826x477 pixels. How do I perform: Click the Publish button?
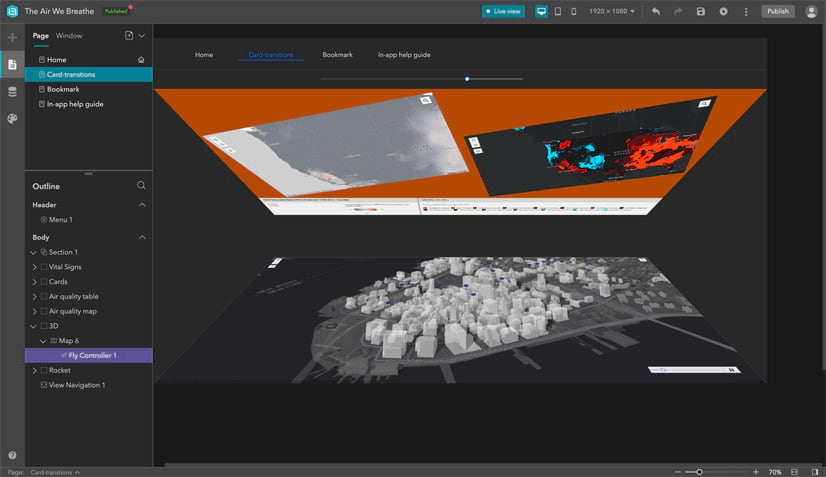778,11
